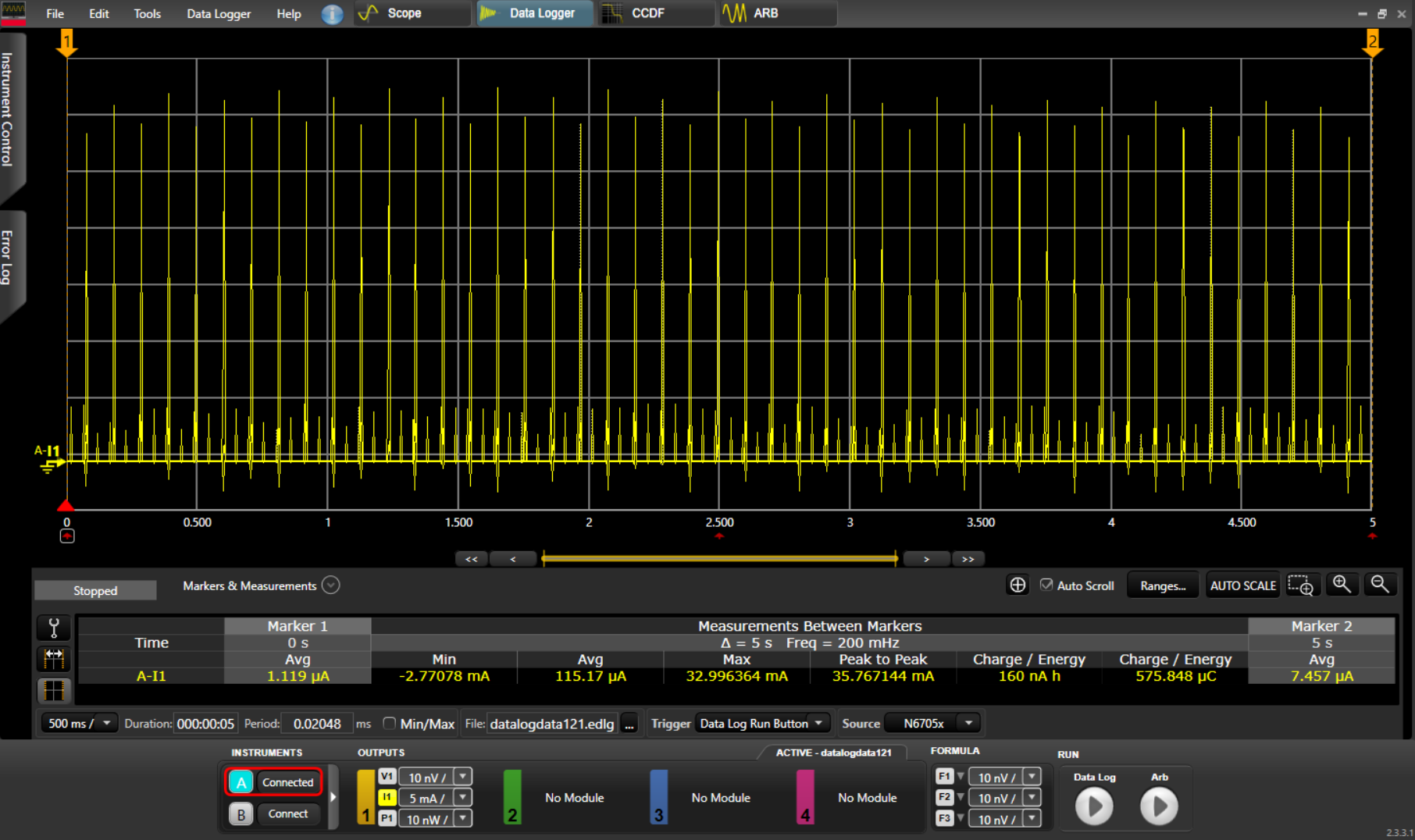This screenshot has height=840, width=1415.
Task: Open the File menu
Action: pos(55,14)
